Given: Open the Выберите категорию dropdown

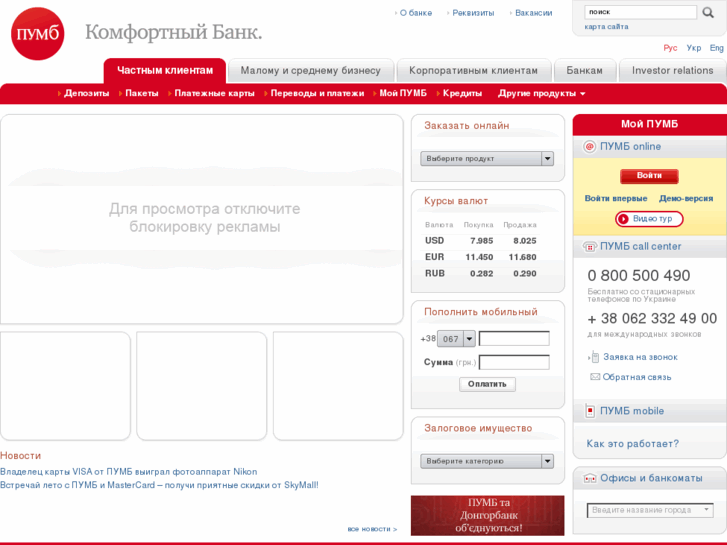Looking at the screenshot, I should 487,461.
